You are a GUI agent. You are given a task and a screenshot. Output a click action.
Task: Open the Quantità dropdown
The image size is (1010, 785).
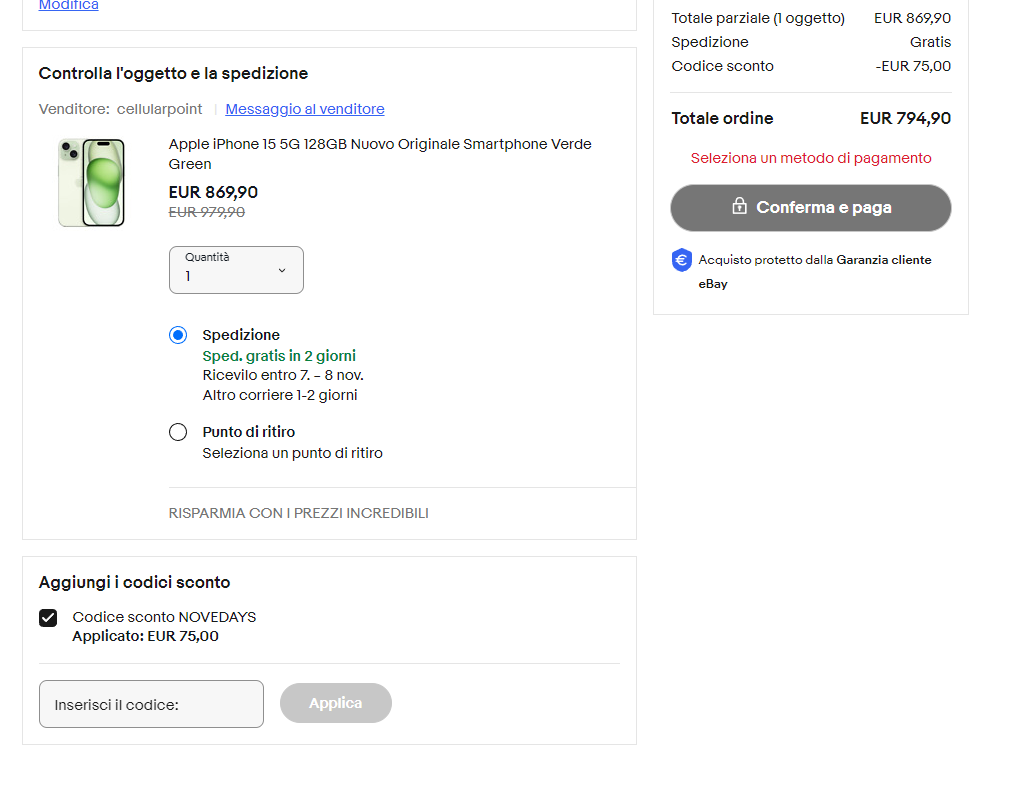(x=236, y=270)
